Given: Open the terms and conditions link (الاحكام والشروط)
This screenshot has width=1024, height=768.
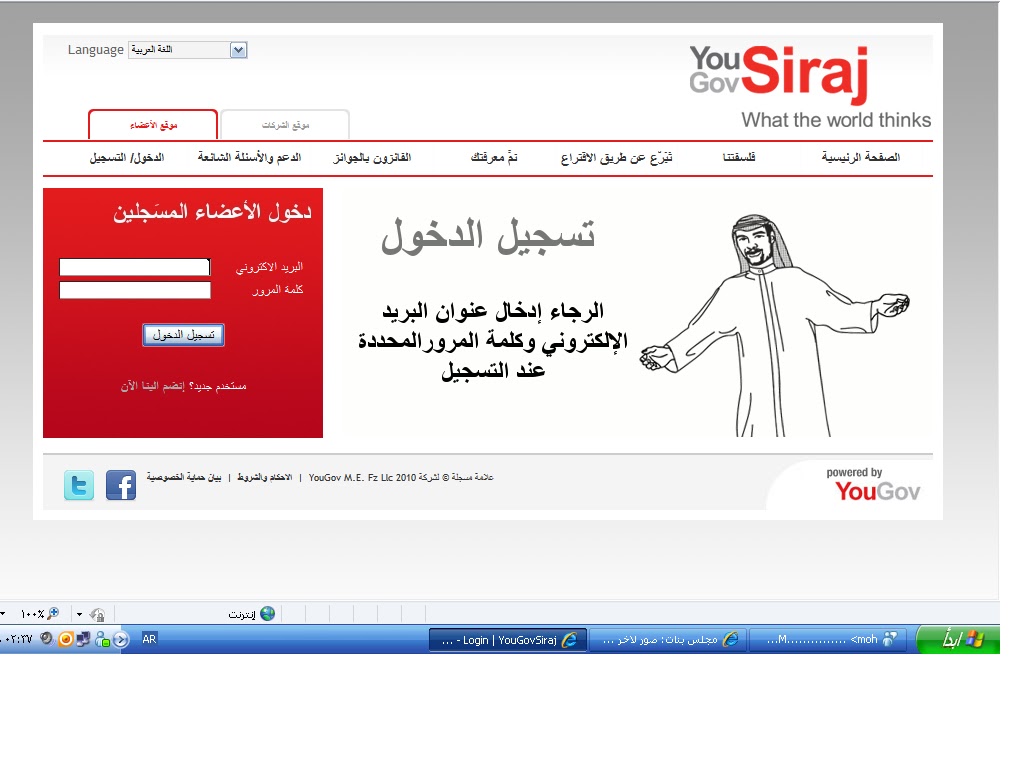Looking at the screenshot, I should [x=264, y=477].
